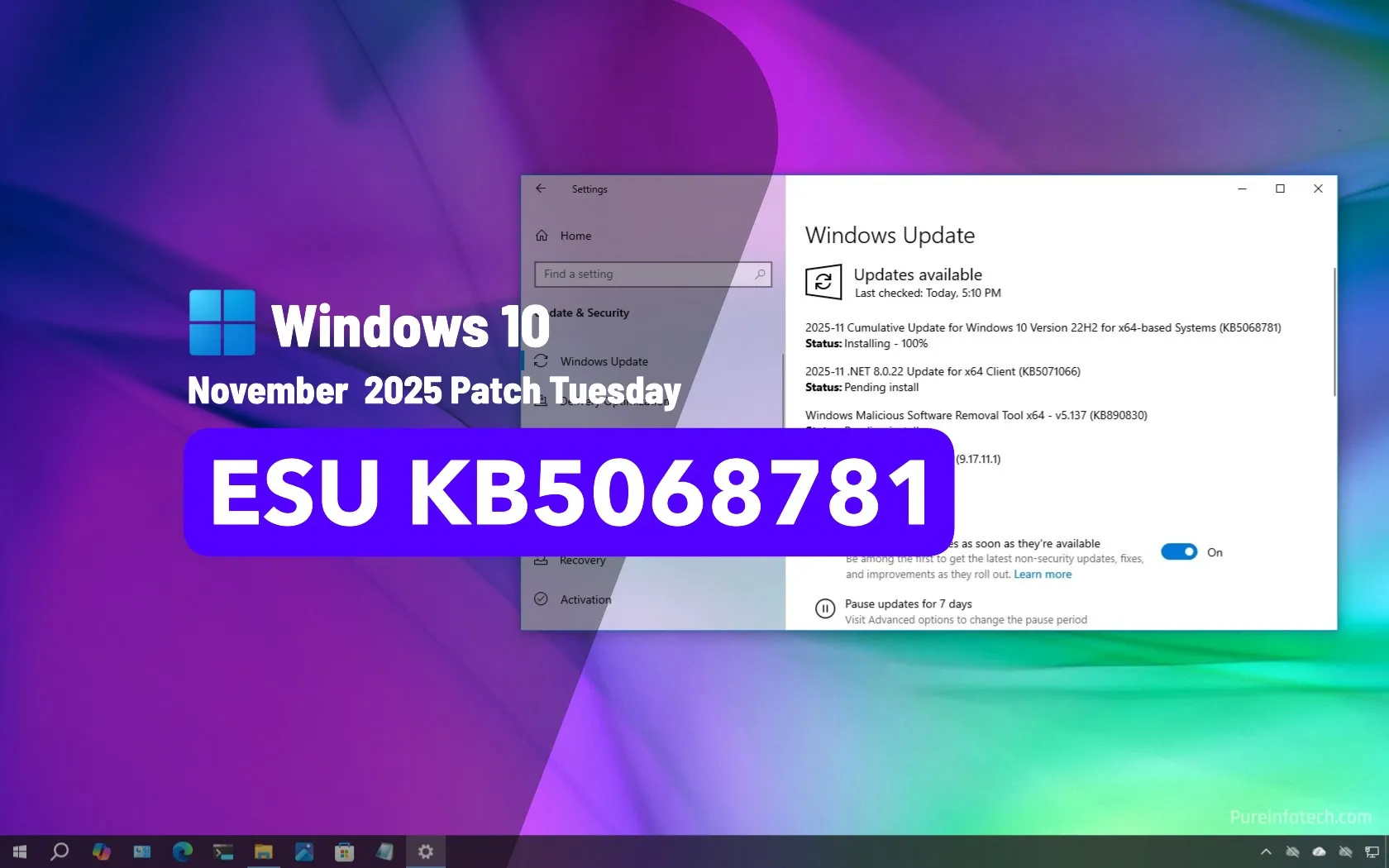The image size is (1389, 868).
Task: Click the Updates available refresh icon
Action: pos(824,282)
